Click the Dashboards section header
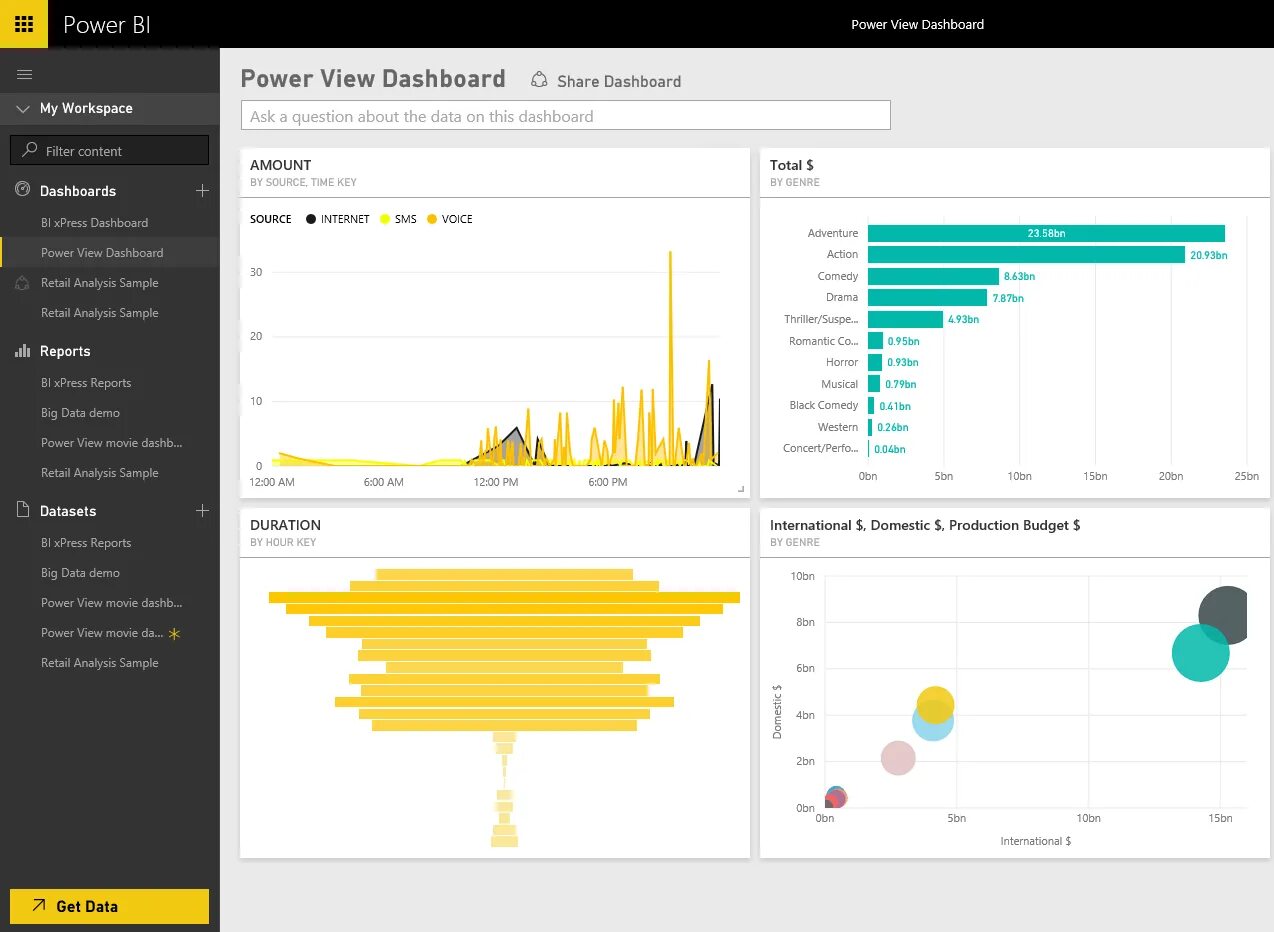This screenshot has height=932, width=1274. pos(78,191)
